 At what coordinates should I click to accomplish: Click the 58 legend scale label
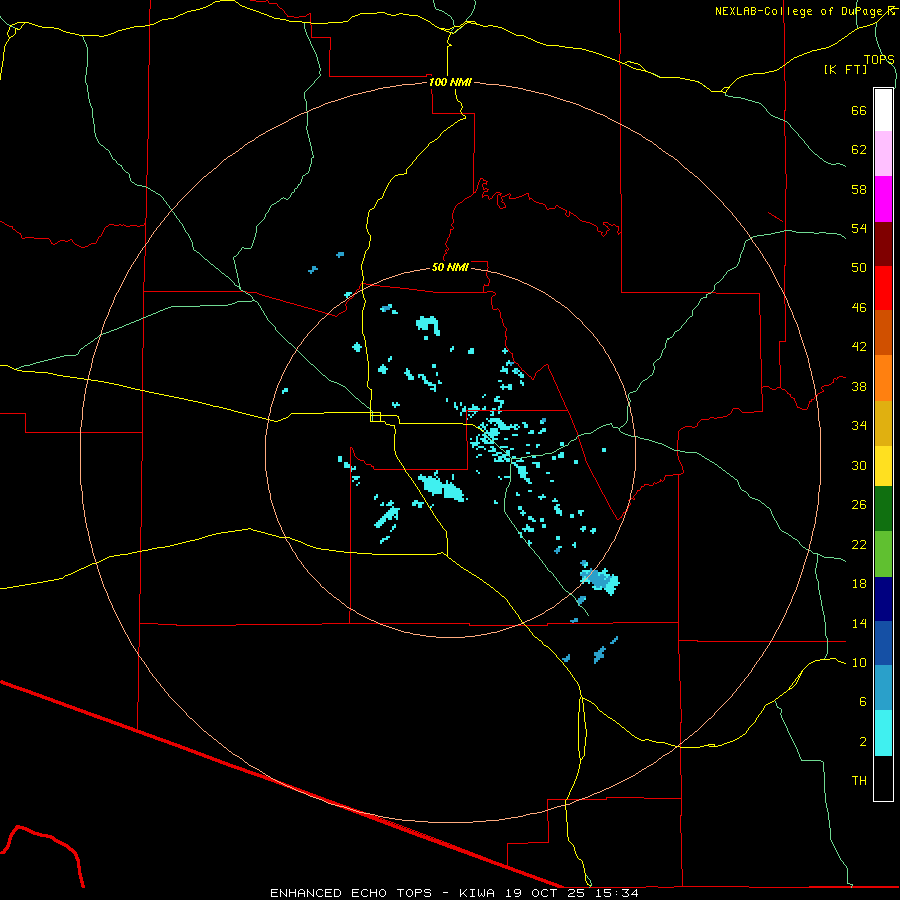tap(859, 189)
